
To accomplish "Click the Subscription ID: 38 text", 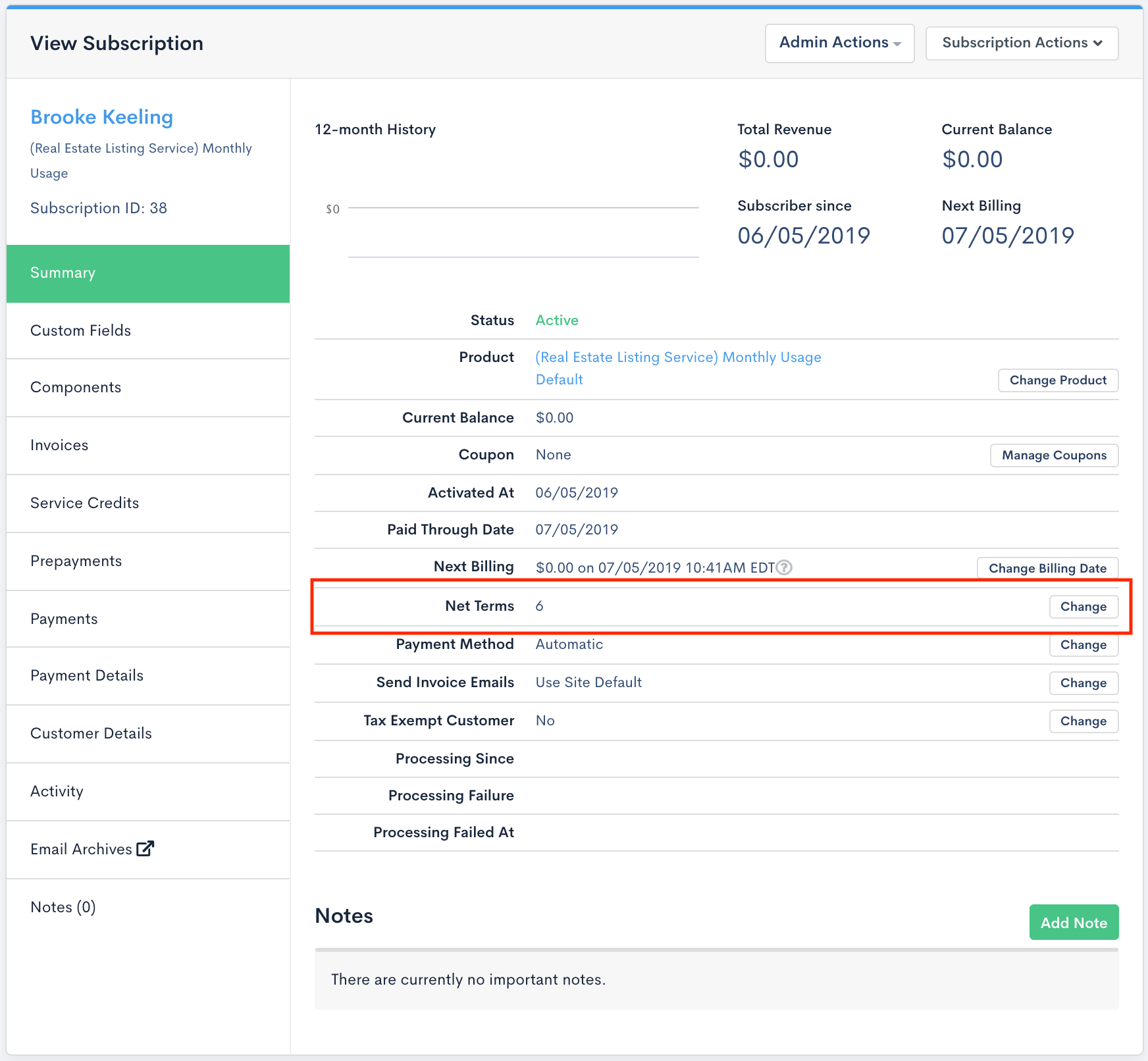I will click(x=99, y=209).
